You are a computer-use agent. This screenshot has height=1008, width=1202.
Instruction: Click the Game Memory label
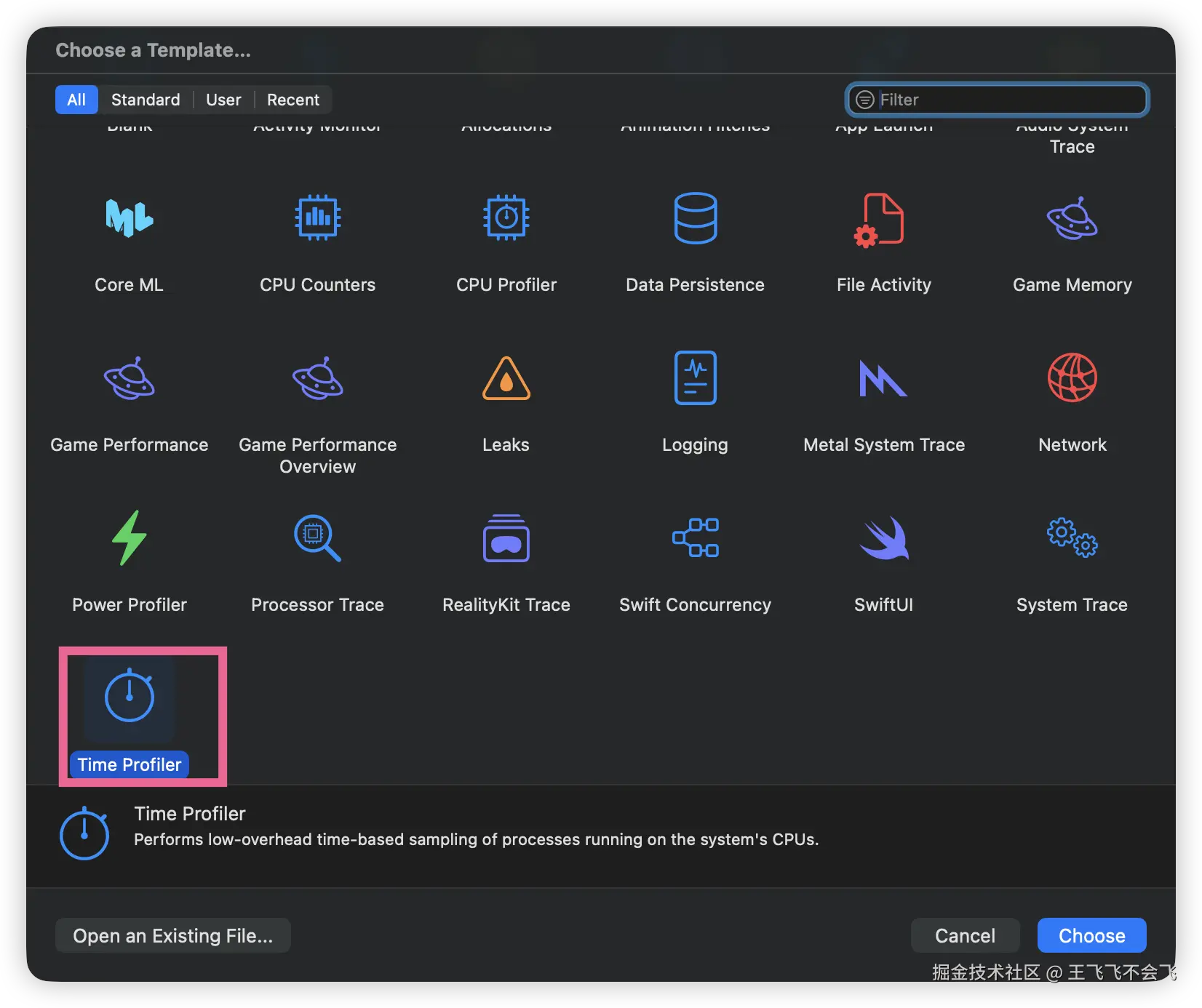click(x=1072, y=284)
